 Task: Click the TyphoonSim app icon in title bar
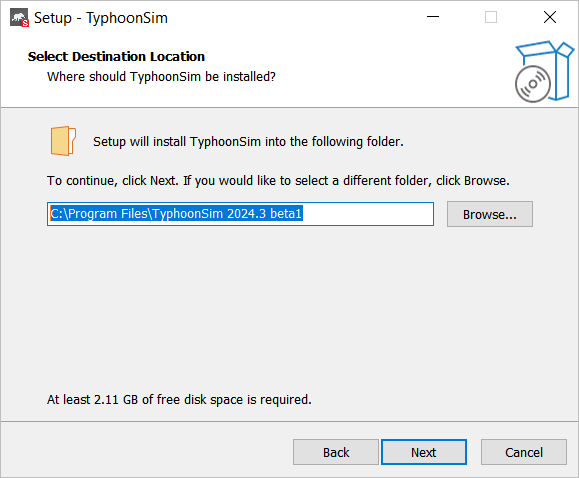coord(19,18)
